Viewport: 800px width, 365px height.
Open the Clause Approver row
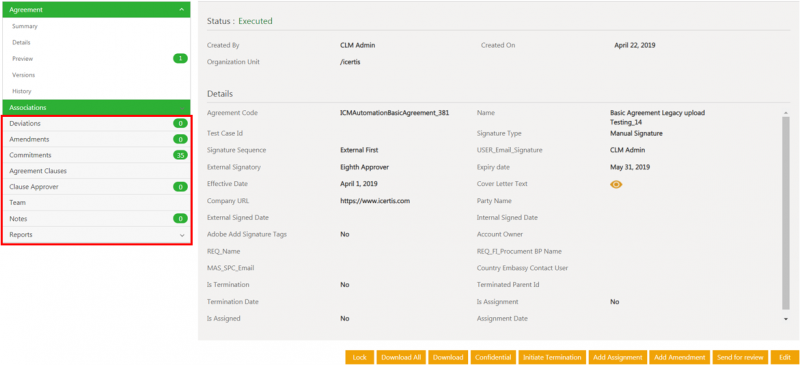[97, 187]
